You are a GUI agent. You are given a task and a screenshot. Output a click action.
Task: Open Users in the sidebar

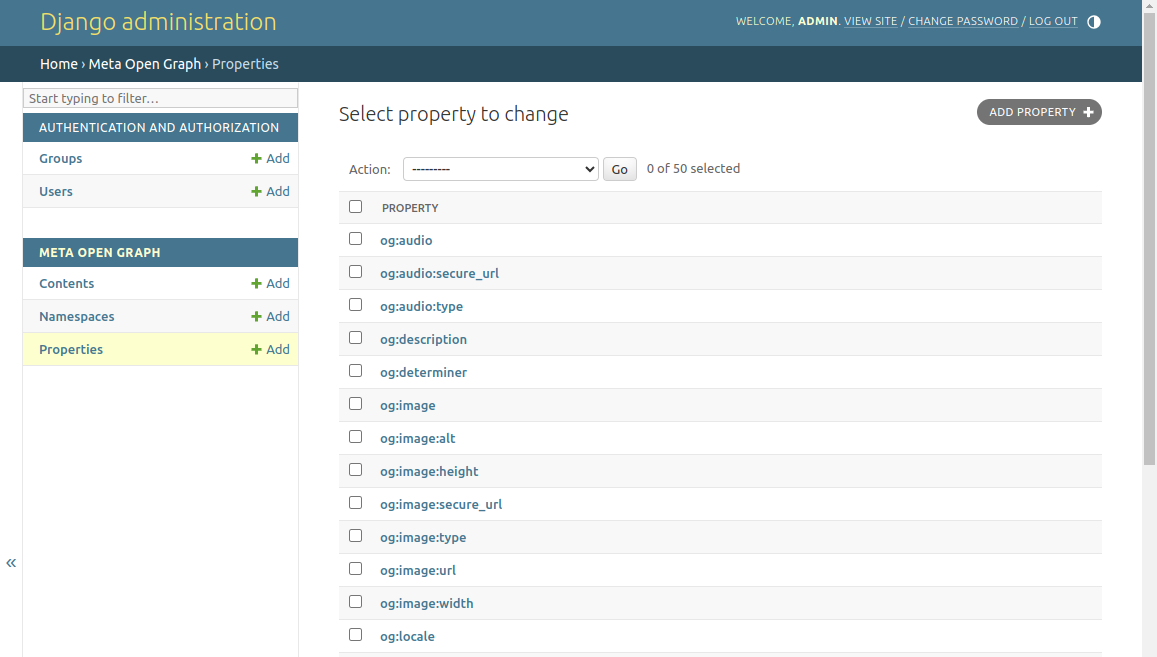[56, 191]
